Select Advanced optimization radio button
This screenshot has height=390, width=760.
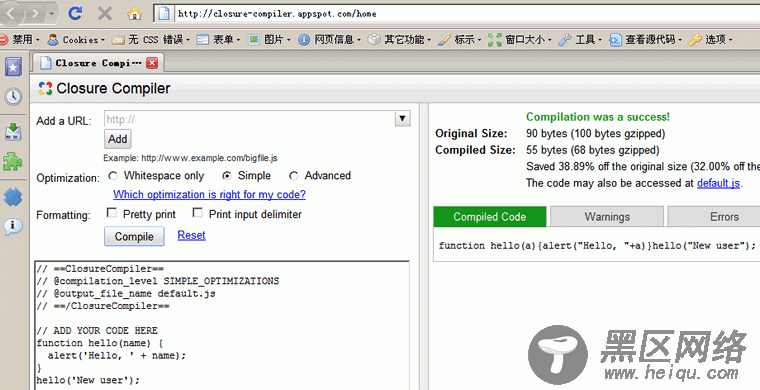pyautogui.click(x=293, y=176)
